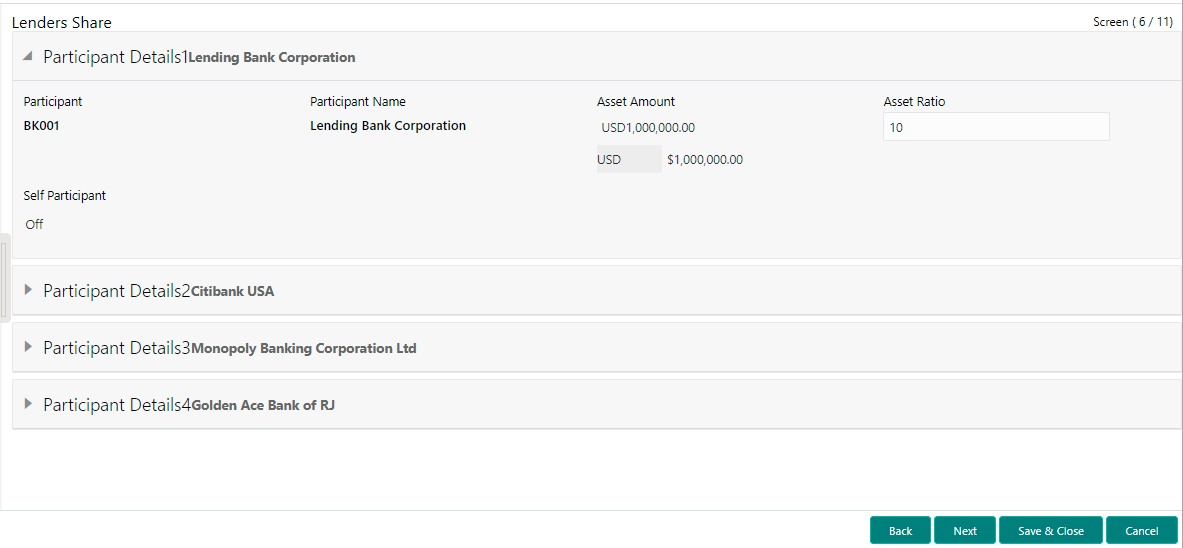
Task: Click the $1,000,000.00 amount field
Action: 705,159
